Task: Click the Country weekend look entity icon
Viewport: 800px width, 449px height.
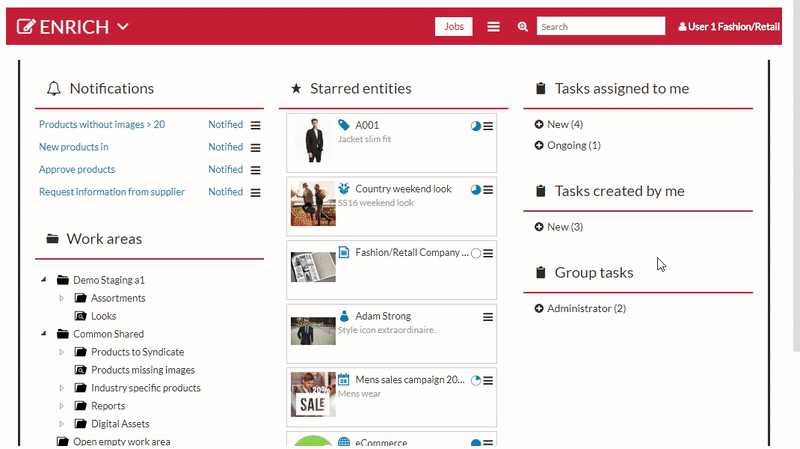Action: 344,189
